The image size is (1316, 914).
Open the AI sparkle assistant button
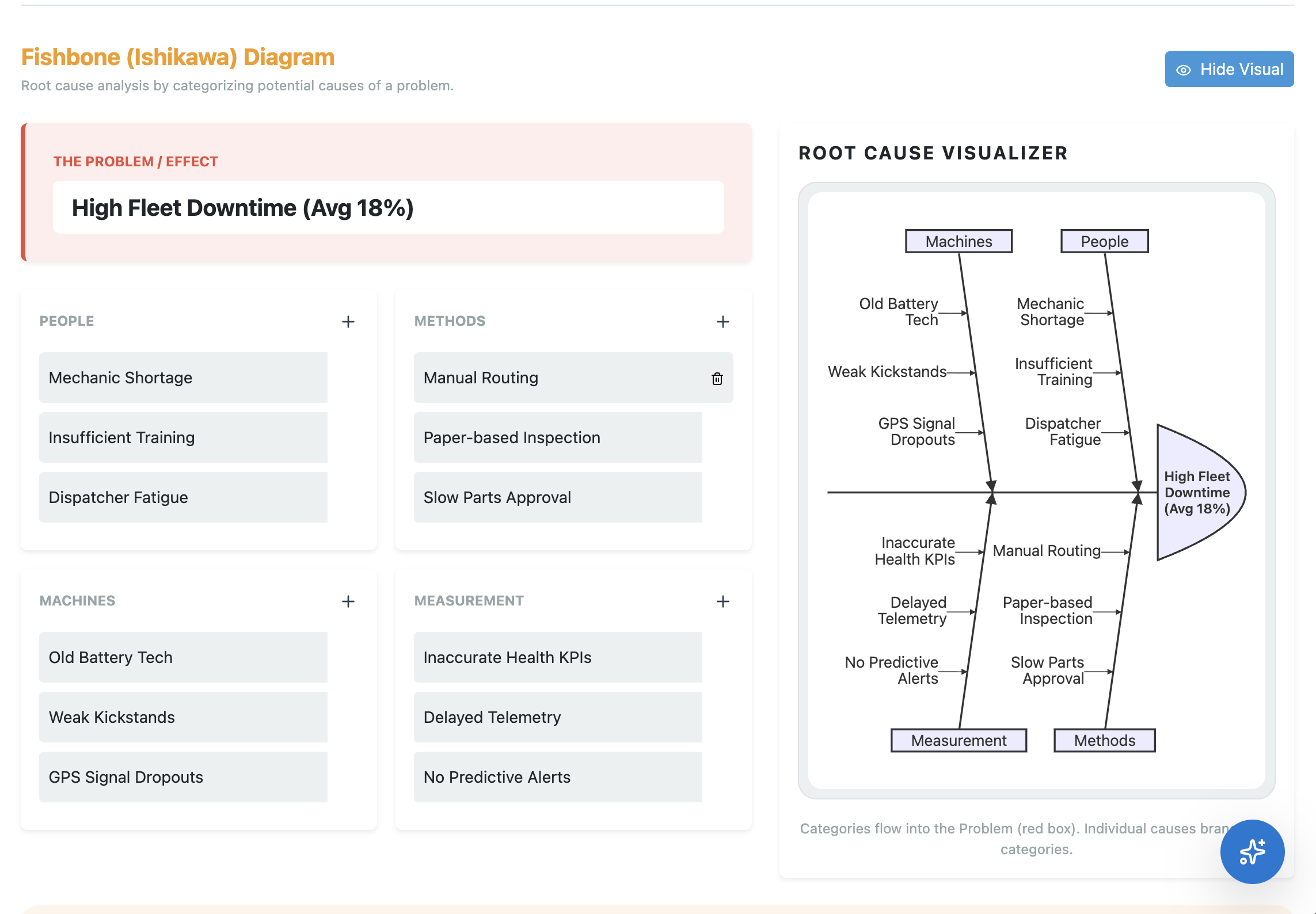coord(1252,851)
